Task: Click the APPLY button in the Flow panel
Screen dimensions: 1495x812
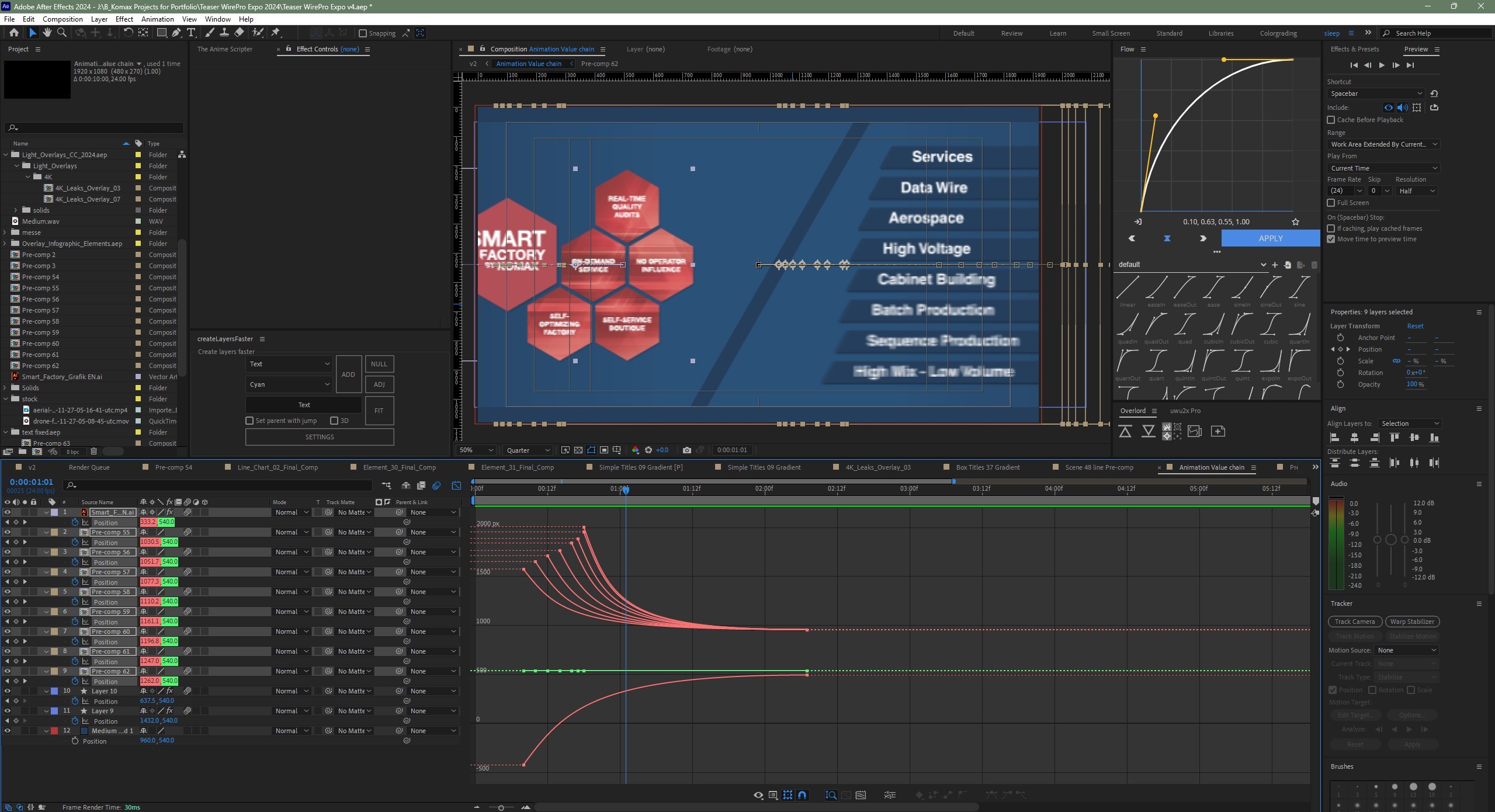Action: click(1269, 238)
